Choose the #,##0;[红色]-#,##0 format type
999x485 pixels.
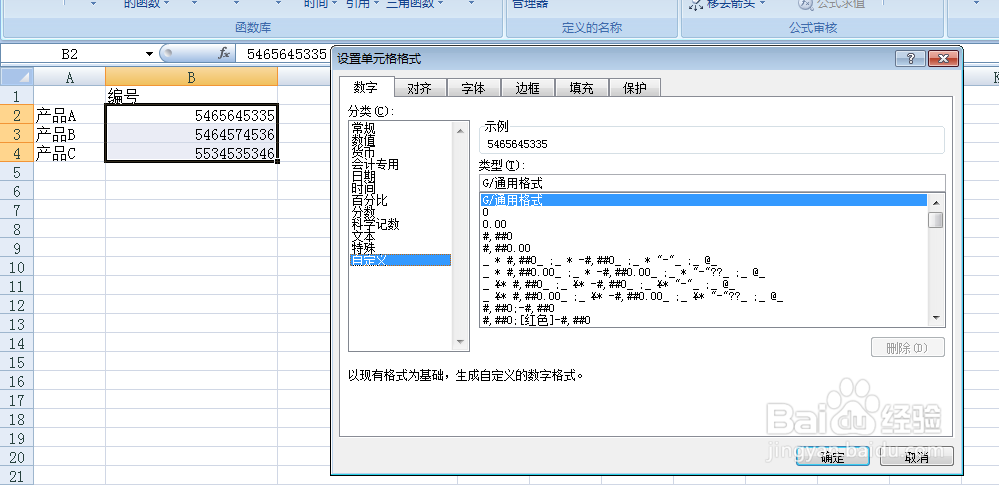(704, 320)
